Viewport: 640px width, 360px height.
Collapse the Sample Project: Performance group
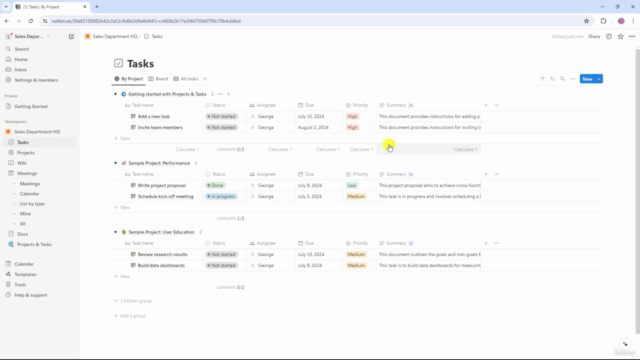pos(116,163)
